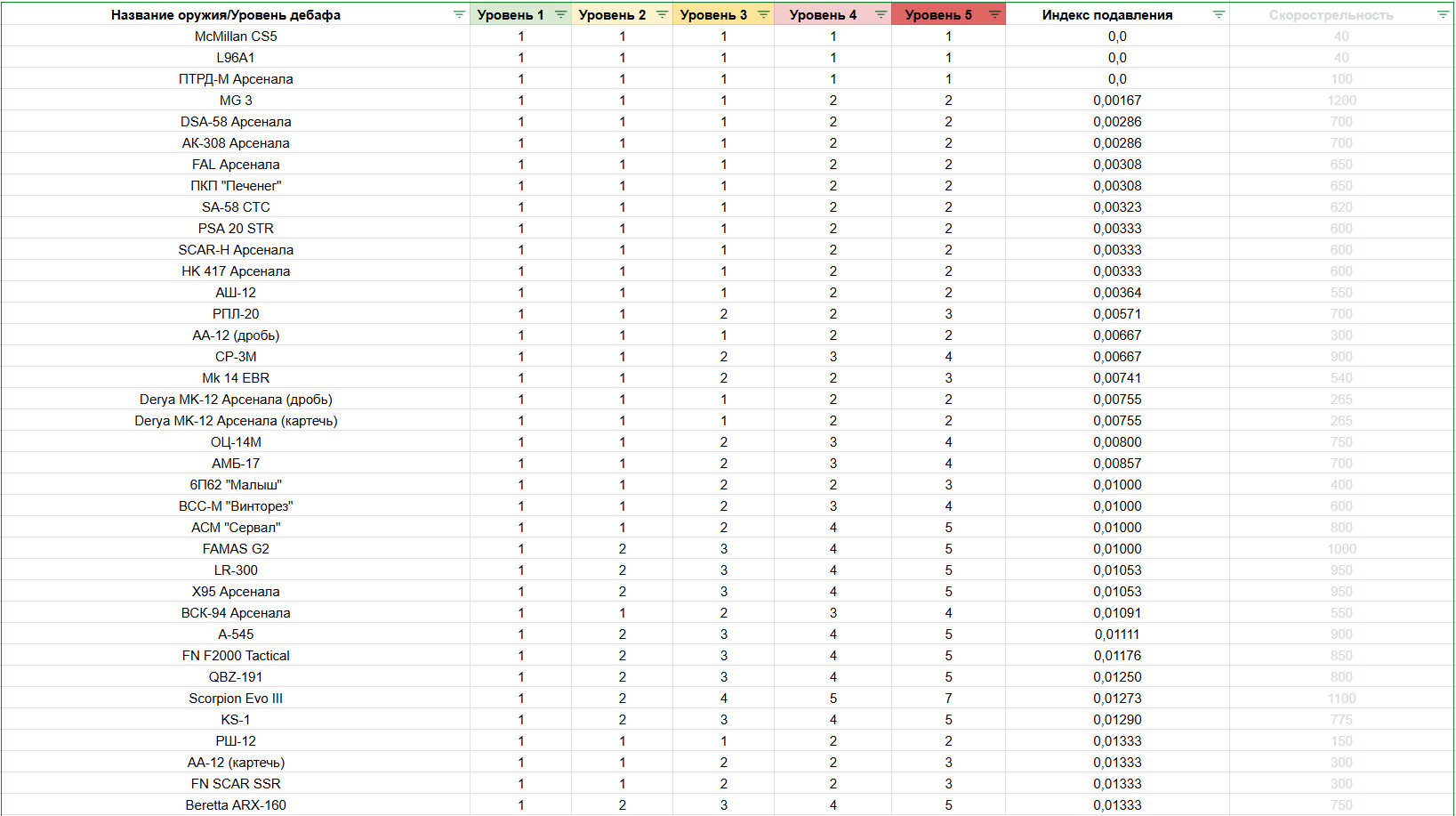Select the ВСК-94 Арсенала cell

pos(236,613)
